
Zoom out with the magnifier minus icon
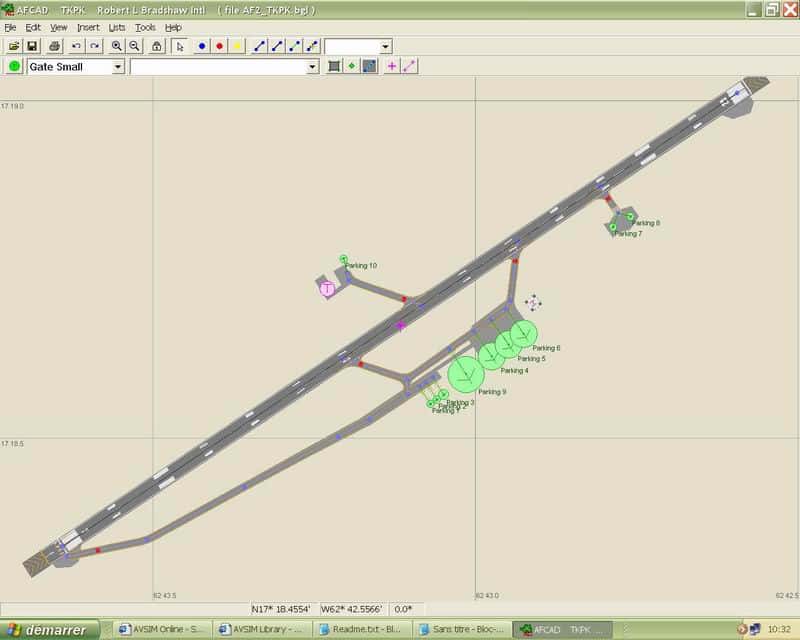[x=134, y=46]
